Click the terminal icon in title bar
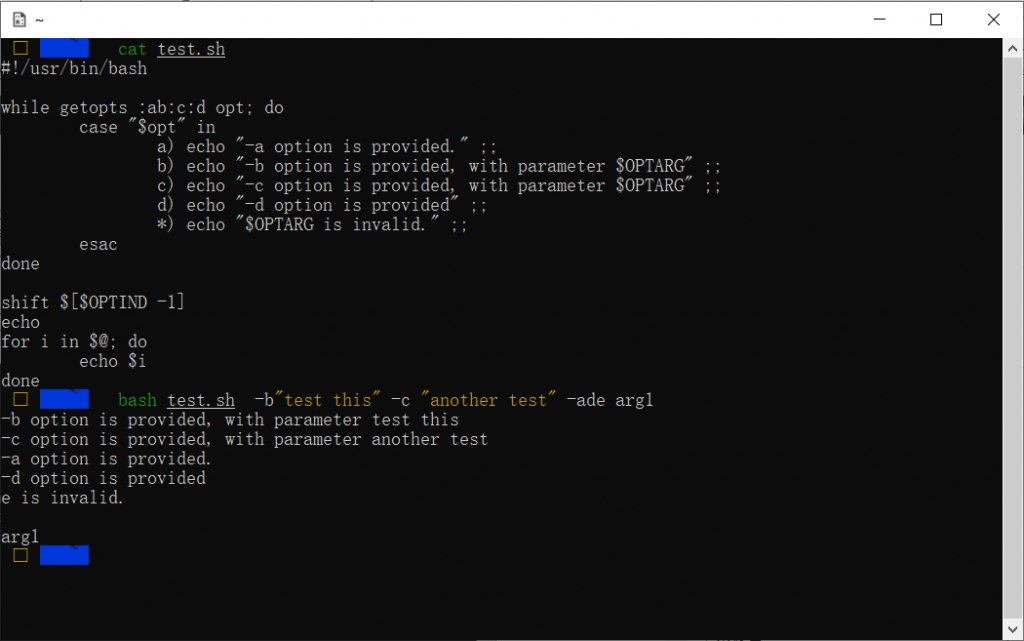The height and width of the screenshot is (641, 1024). coord(20,20)
